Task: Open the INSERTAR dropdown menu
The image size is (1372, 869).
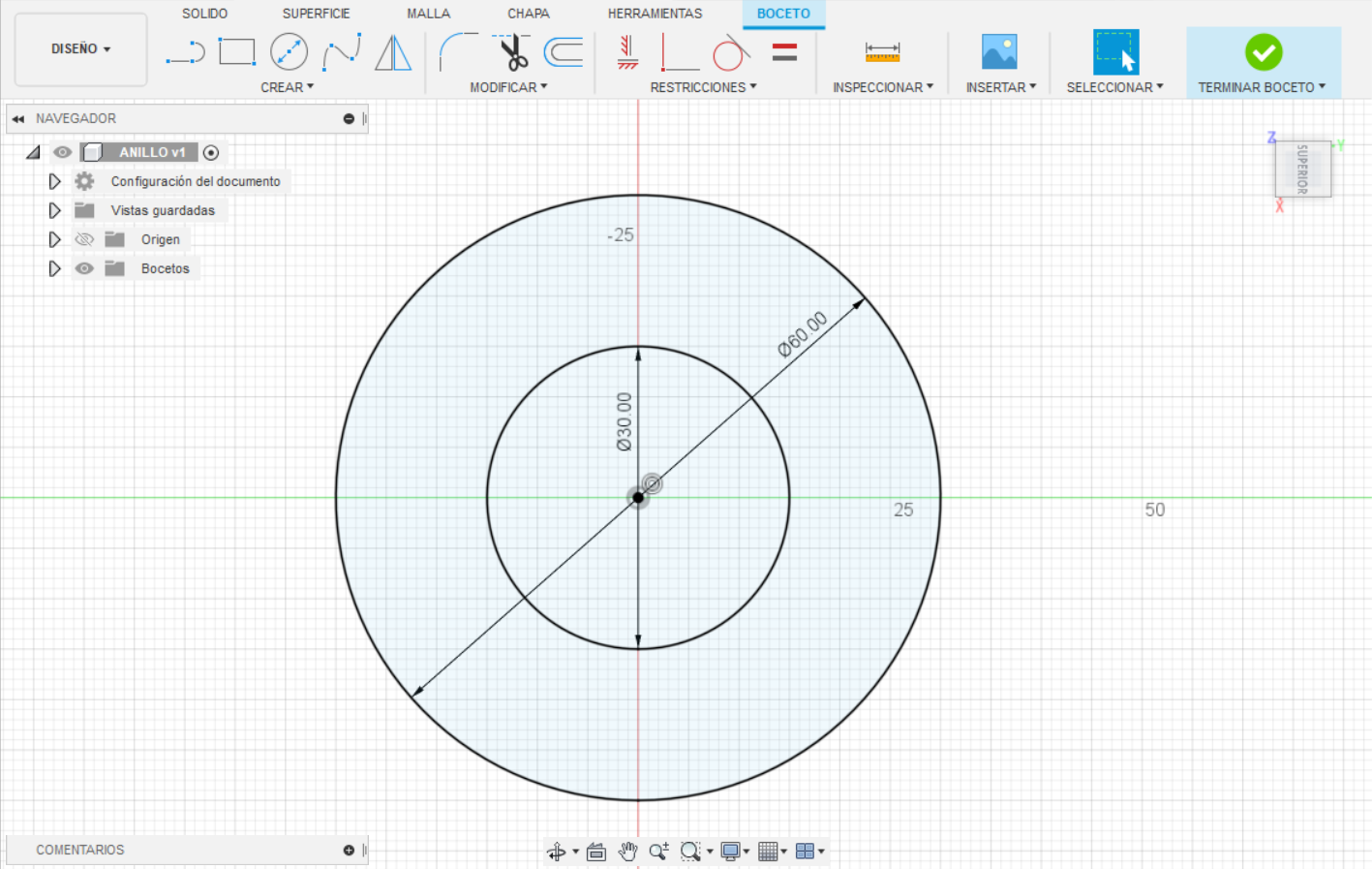Action: click(x=1001, y=87)
